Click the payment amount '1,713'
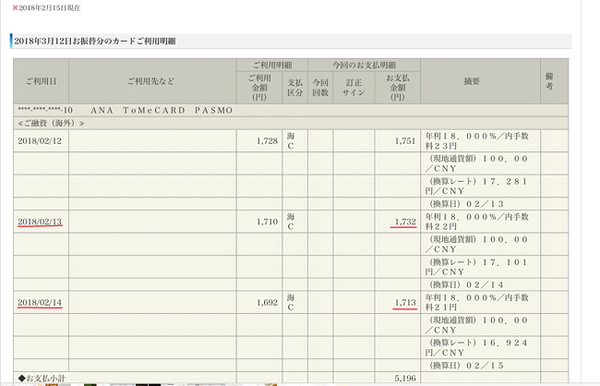This screenshot has height=386, width=600. 405,302
